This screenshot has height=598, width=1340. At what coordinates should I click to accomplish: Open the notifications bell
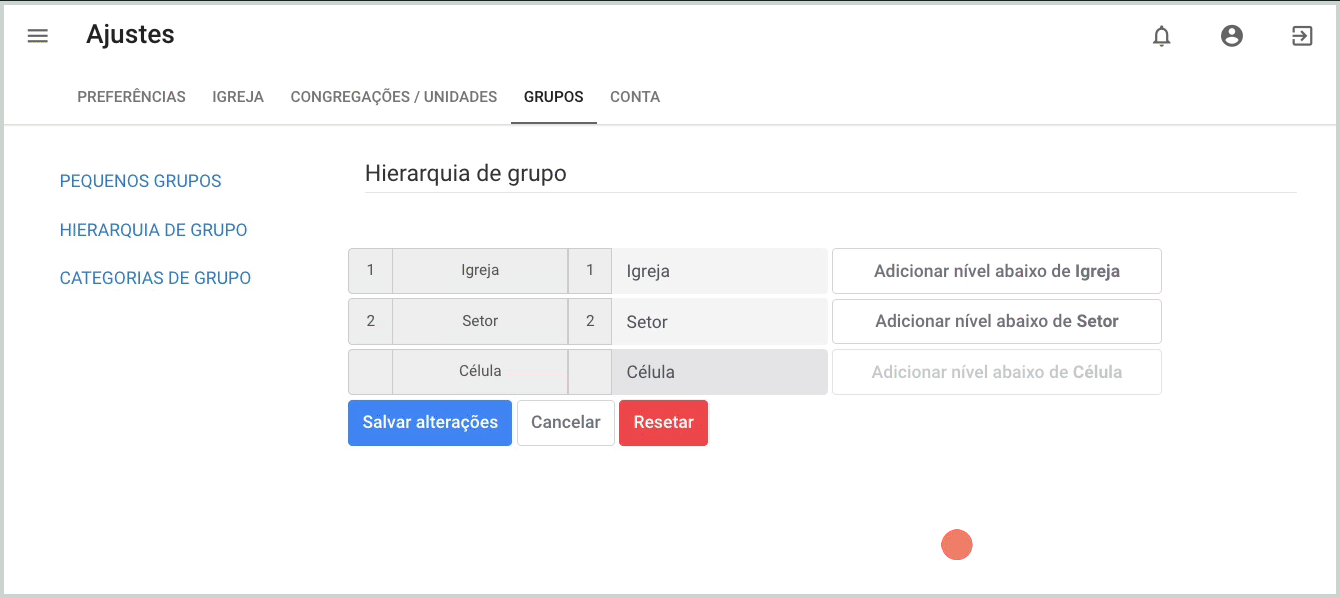click(1161, 36)
